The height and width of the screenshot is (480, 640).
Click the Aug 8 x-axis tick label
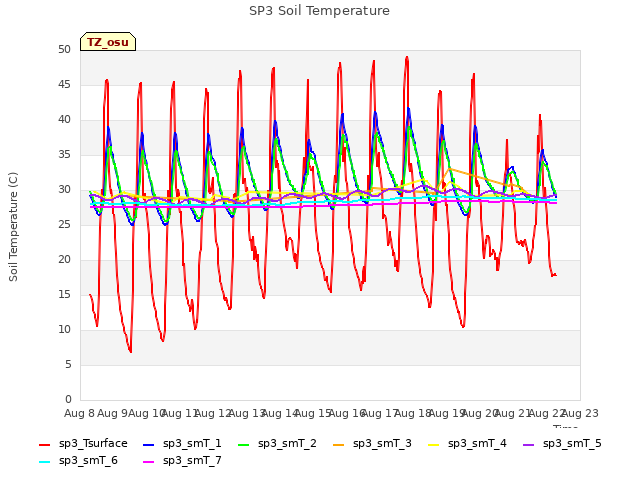click(79, 413)
